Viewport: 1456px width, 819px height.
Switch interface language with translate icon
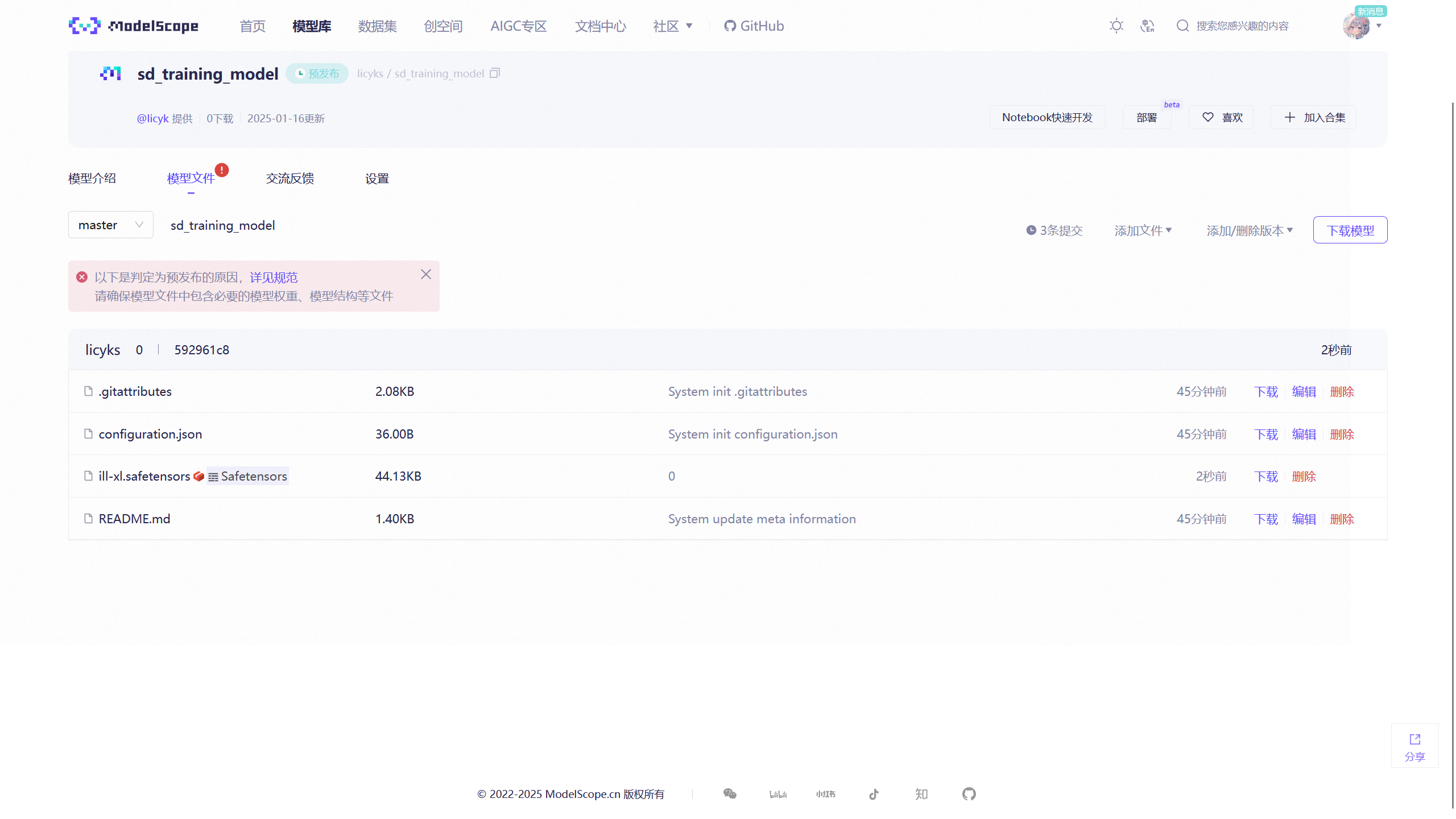click(x=1147, y=26)
